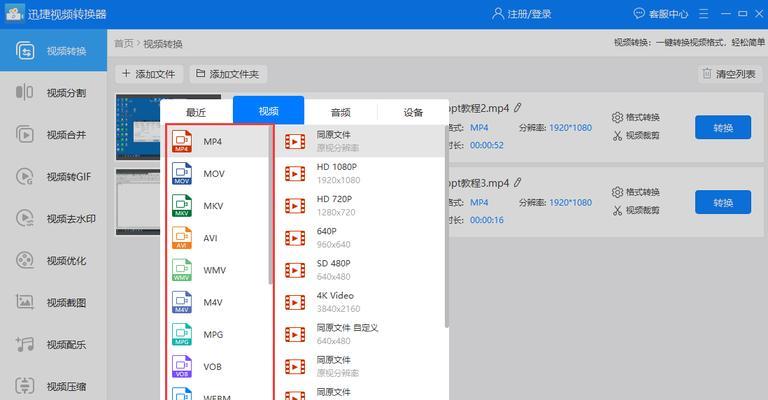Click 清空列表 clear list button

click(729, 74)
